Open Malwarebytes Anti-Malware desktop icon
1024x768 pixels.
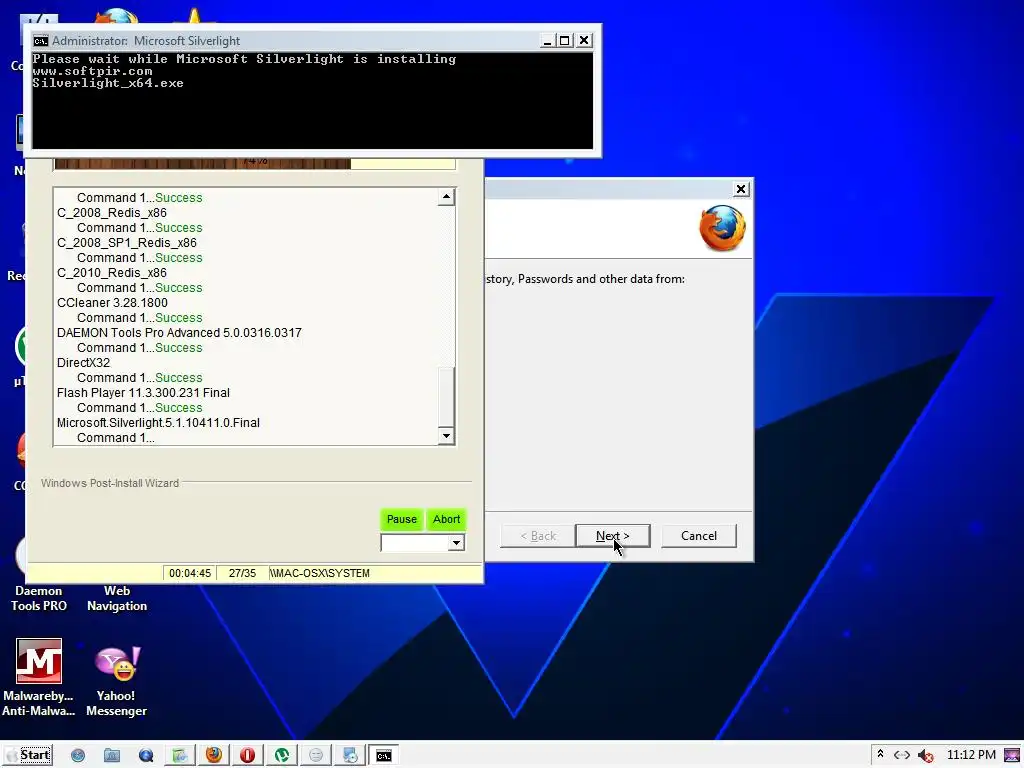click(39, 678)
